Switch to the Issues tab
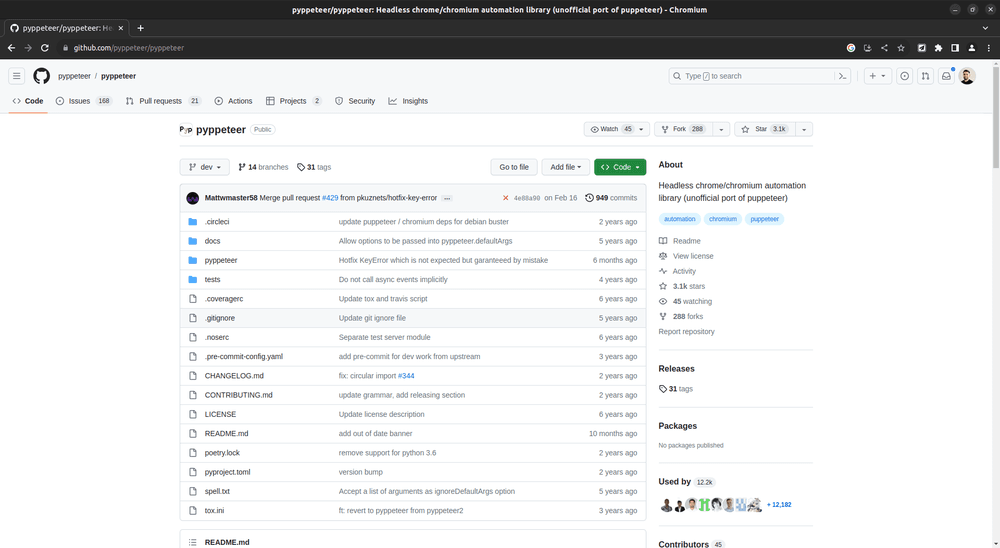1000x548 pixels. 84,101
